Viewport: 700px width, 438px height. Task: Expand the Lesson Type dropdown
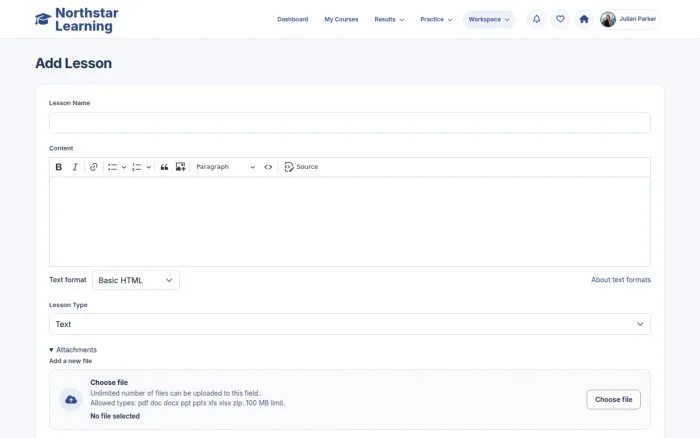pos(350,324)
